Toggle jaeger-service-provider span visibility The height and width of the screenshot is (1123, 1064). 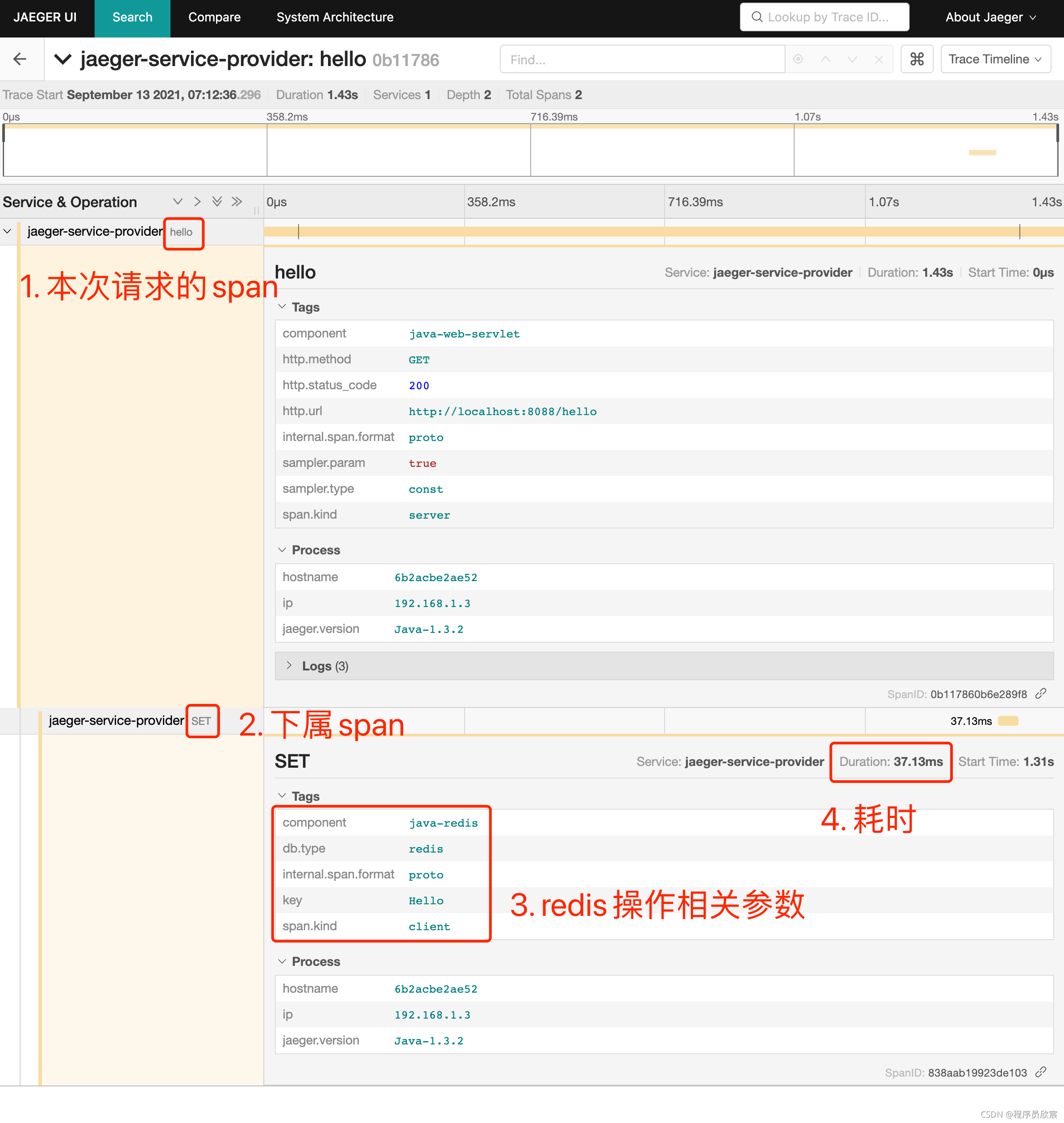[10, 232]
